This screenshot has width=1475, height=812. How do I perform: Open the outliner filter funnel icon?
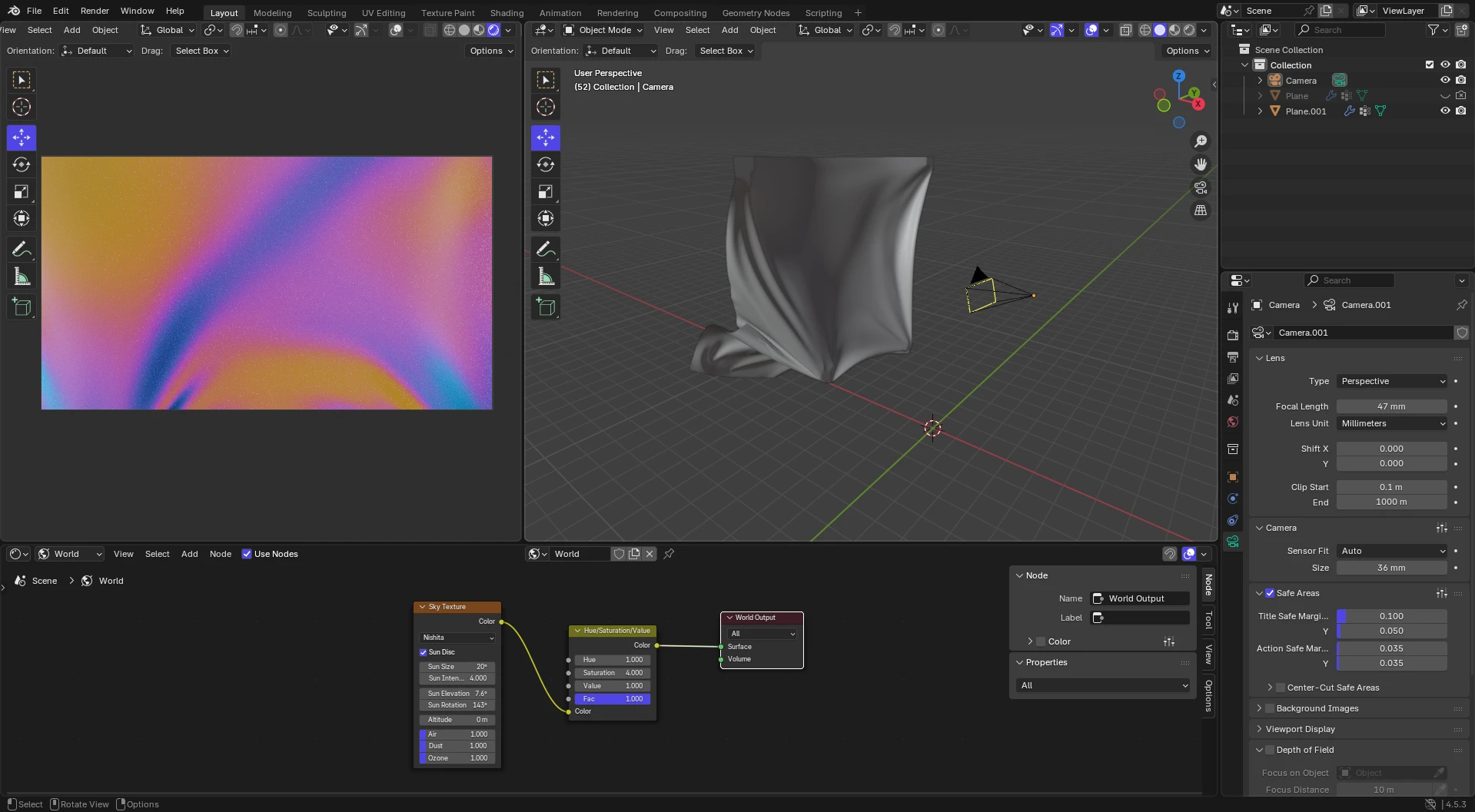click(x=1434, y=29)
